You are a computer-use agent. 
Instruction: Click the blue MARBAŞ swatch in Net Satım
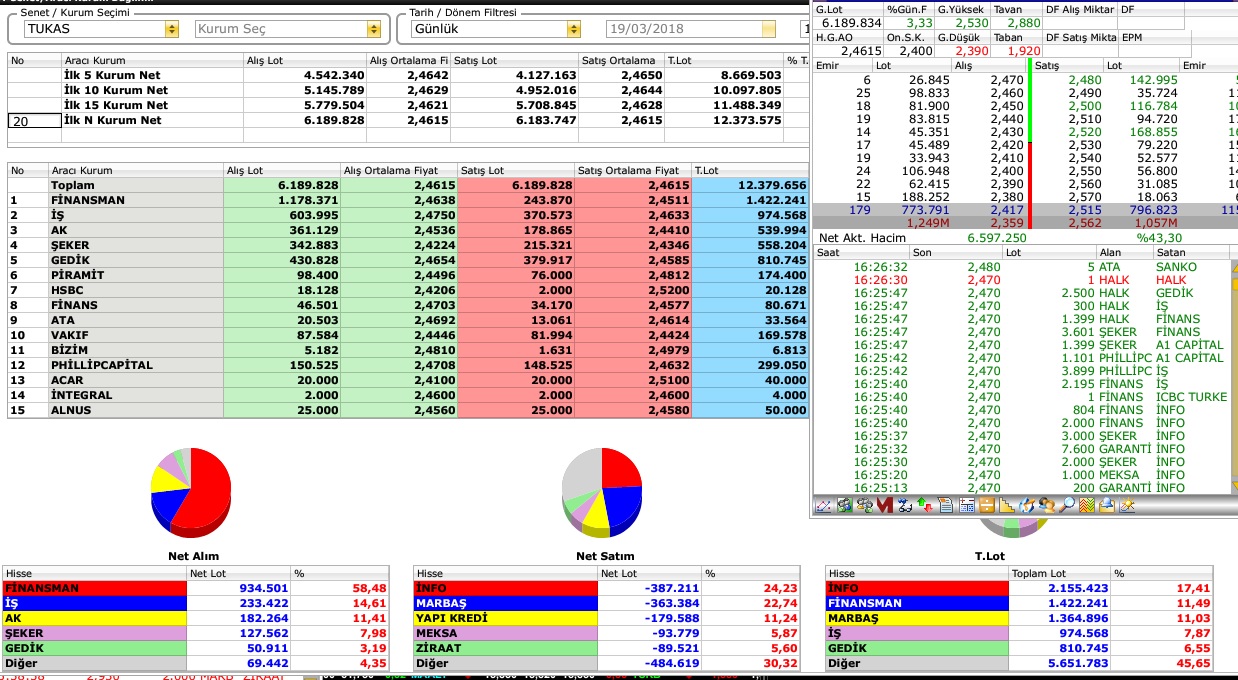[x=506, y=603]
